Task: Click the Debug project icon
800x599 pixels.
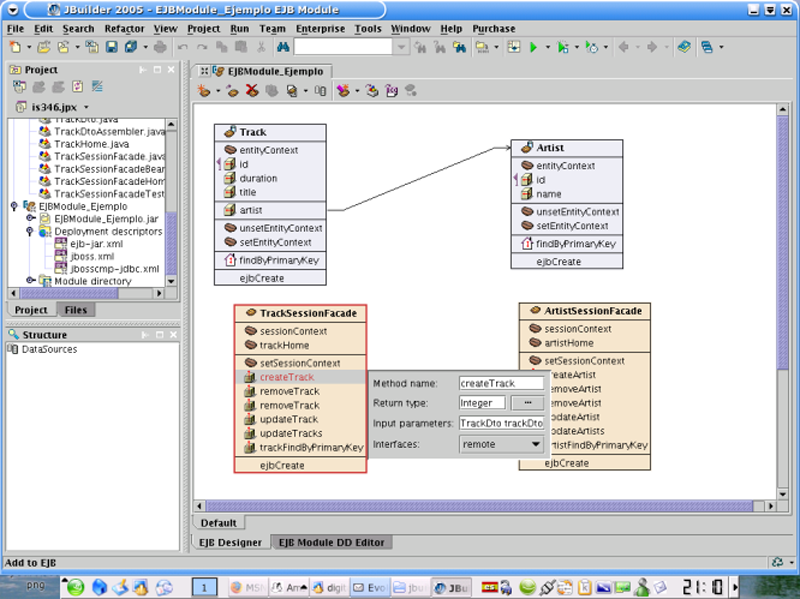Action: 564,47
